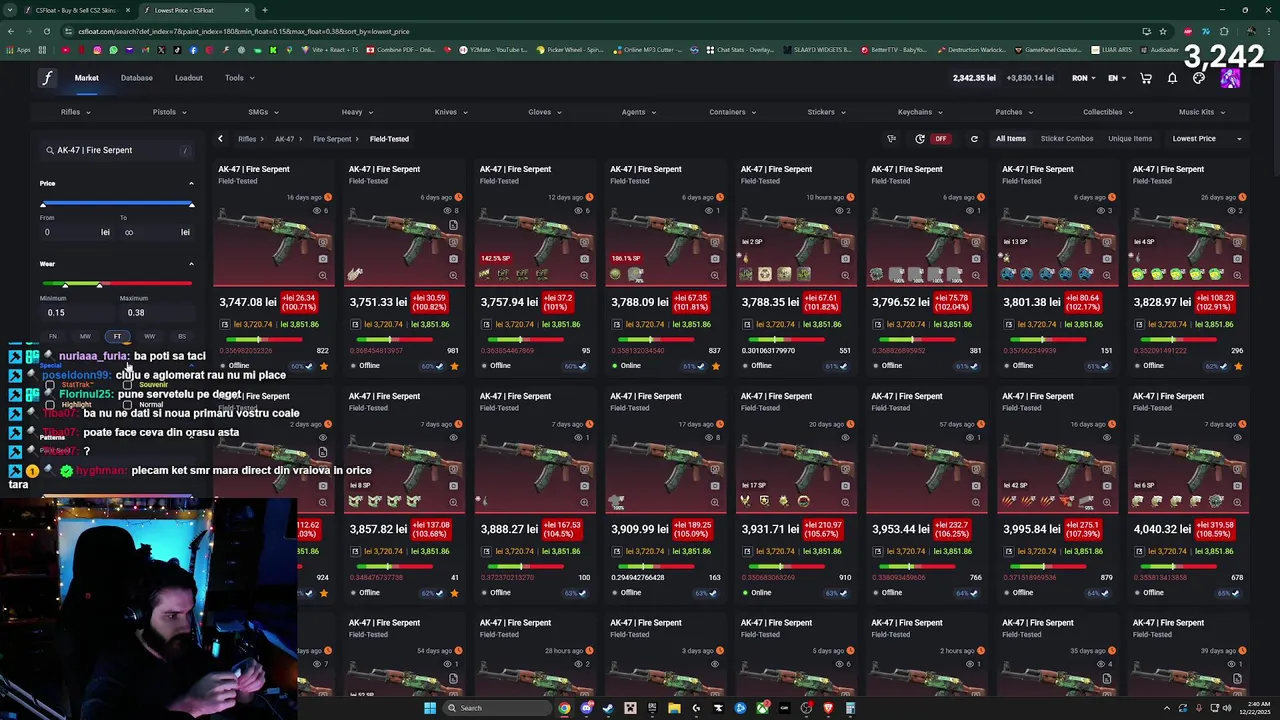
Task: Click the +3,830.14 lei pending balance
Action: click(1030, 78)
